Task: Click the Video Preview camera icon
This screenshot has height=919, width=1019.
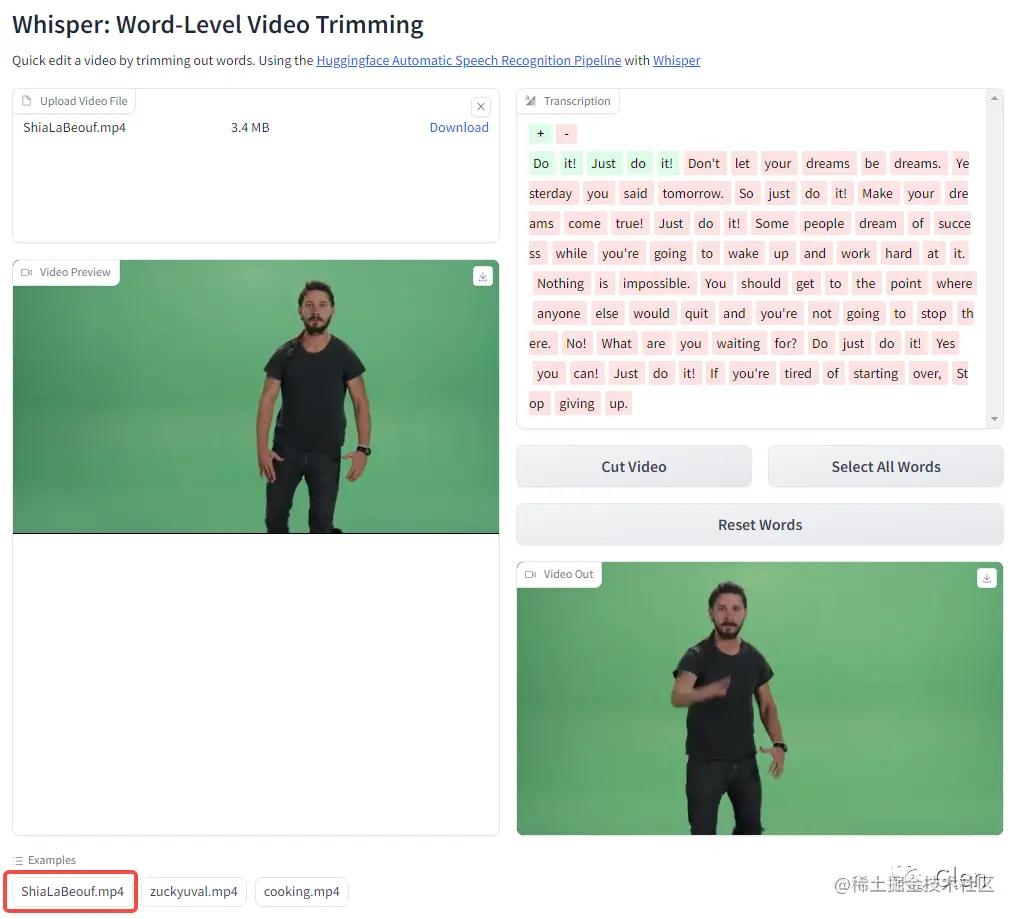Action: coord(27,272)
